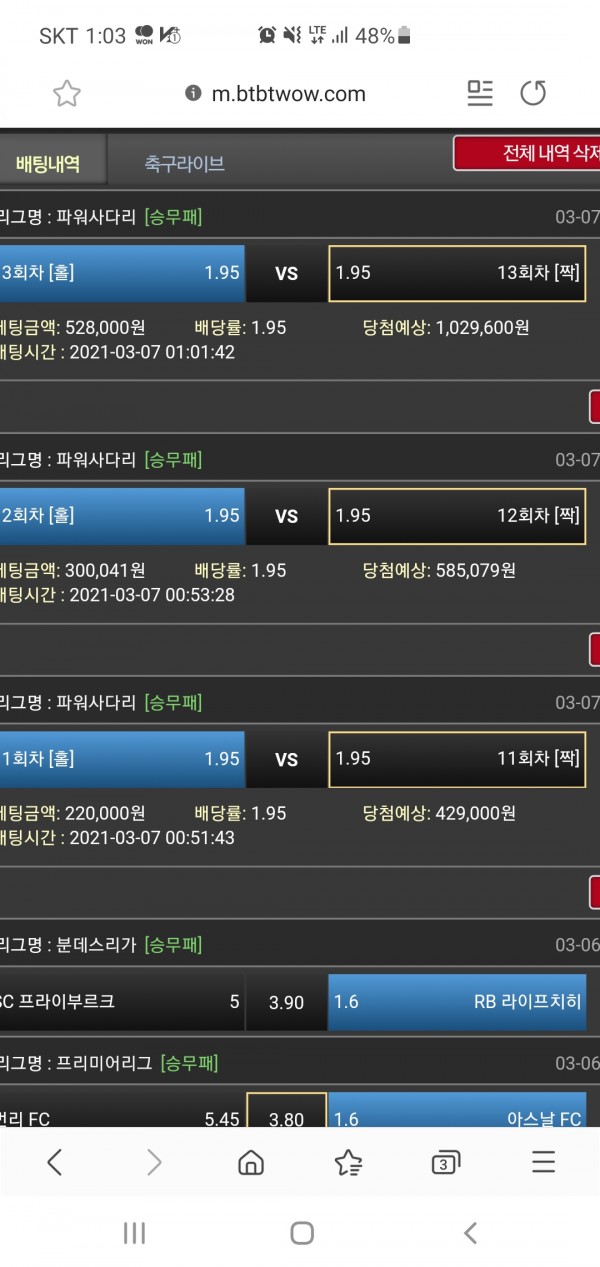
Task: Open the tab switcher showing 3
Action: tap(445, 1161)
